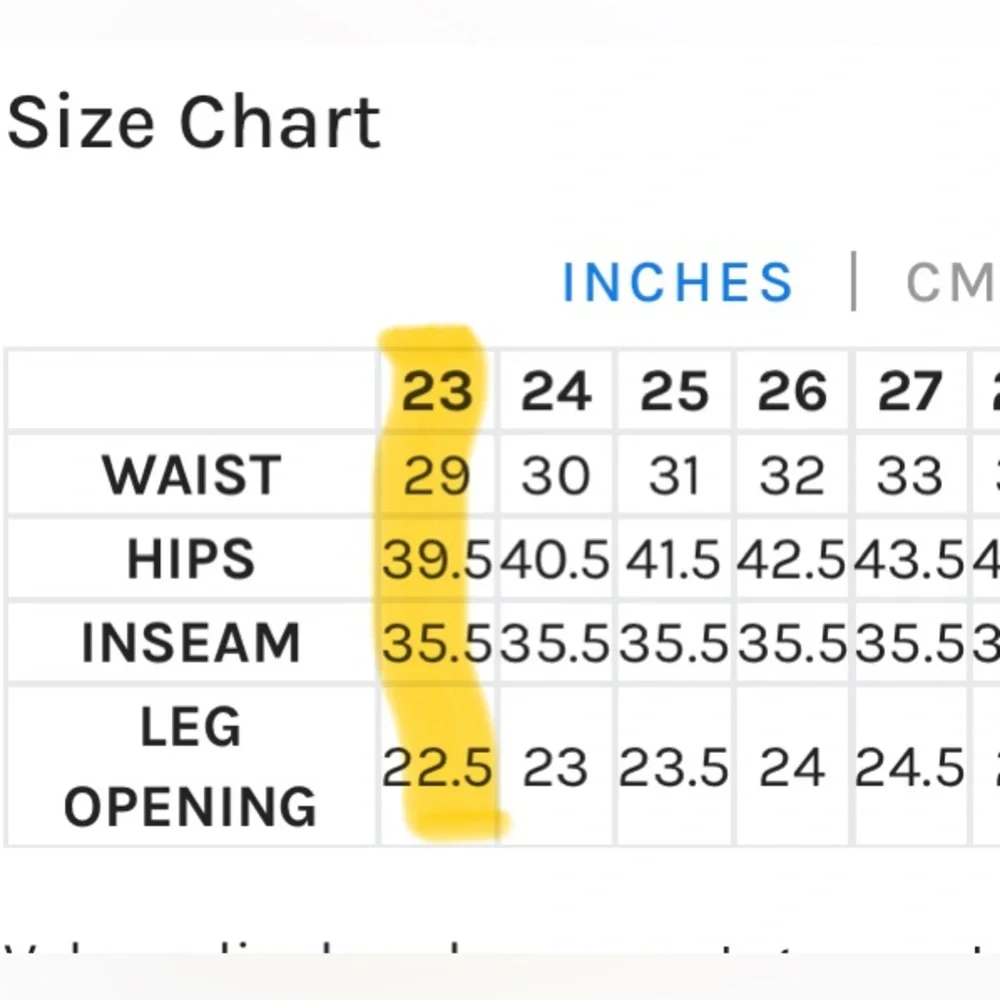The height and width of the screenshot is (1000, 1000).
Task: Click the HIPS row label
Action: [191, 559]
